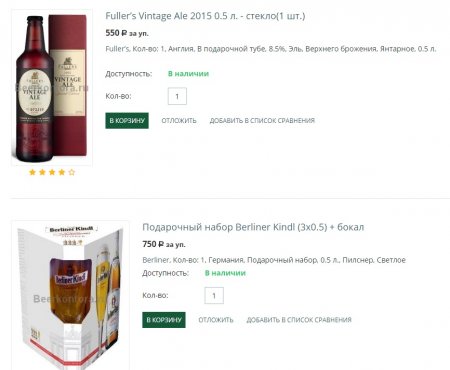Add Fuller's Vintage Ale to cart (В корзину)
Viewport: 450px width, 370px height.
127,120
